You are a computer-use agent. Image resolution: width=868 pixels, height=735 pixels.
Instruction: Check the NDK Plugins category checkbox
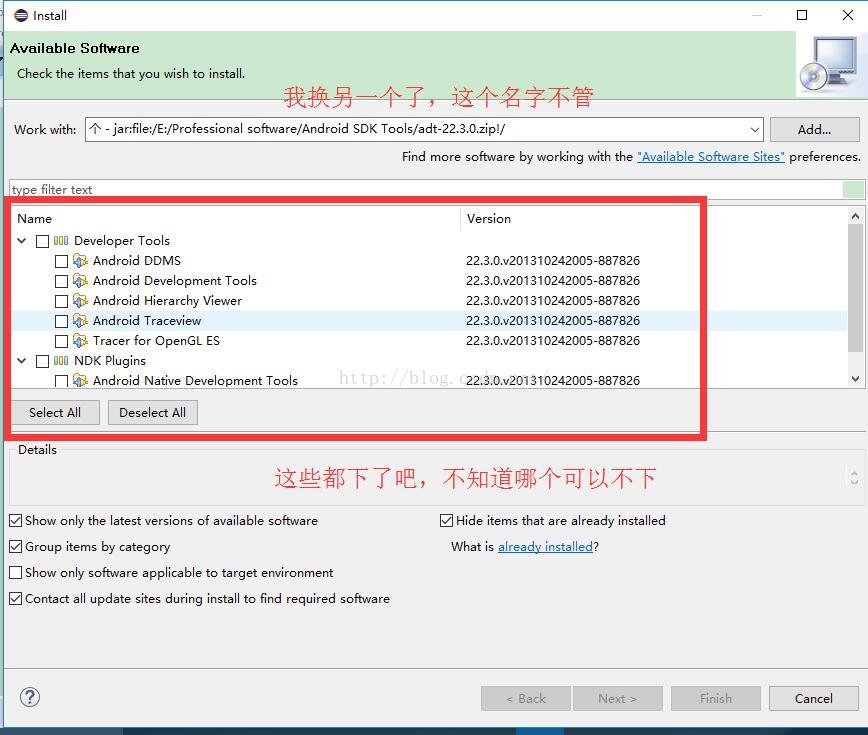42,361
